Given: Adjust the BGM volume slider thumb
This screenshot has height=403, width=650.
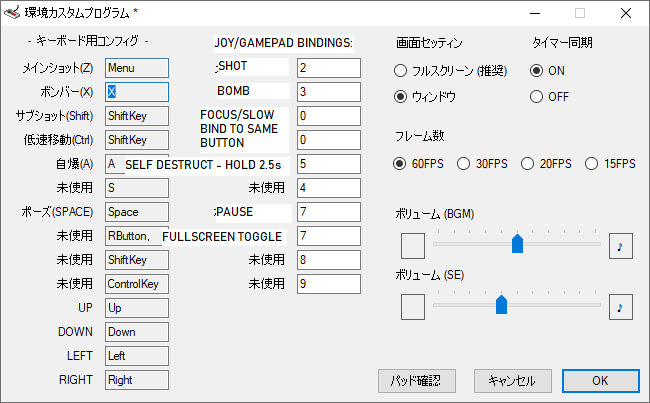Looking at the screenshot, I should [x=517, y=243].
